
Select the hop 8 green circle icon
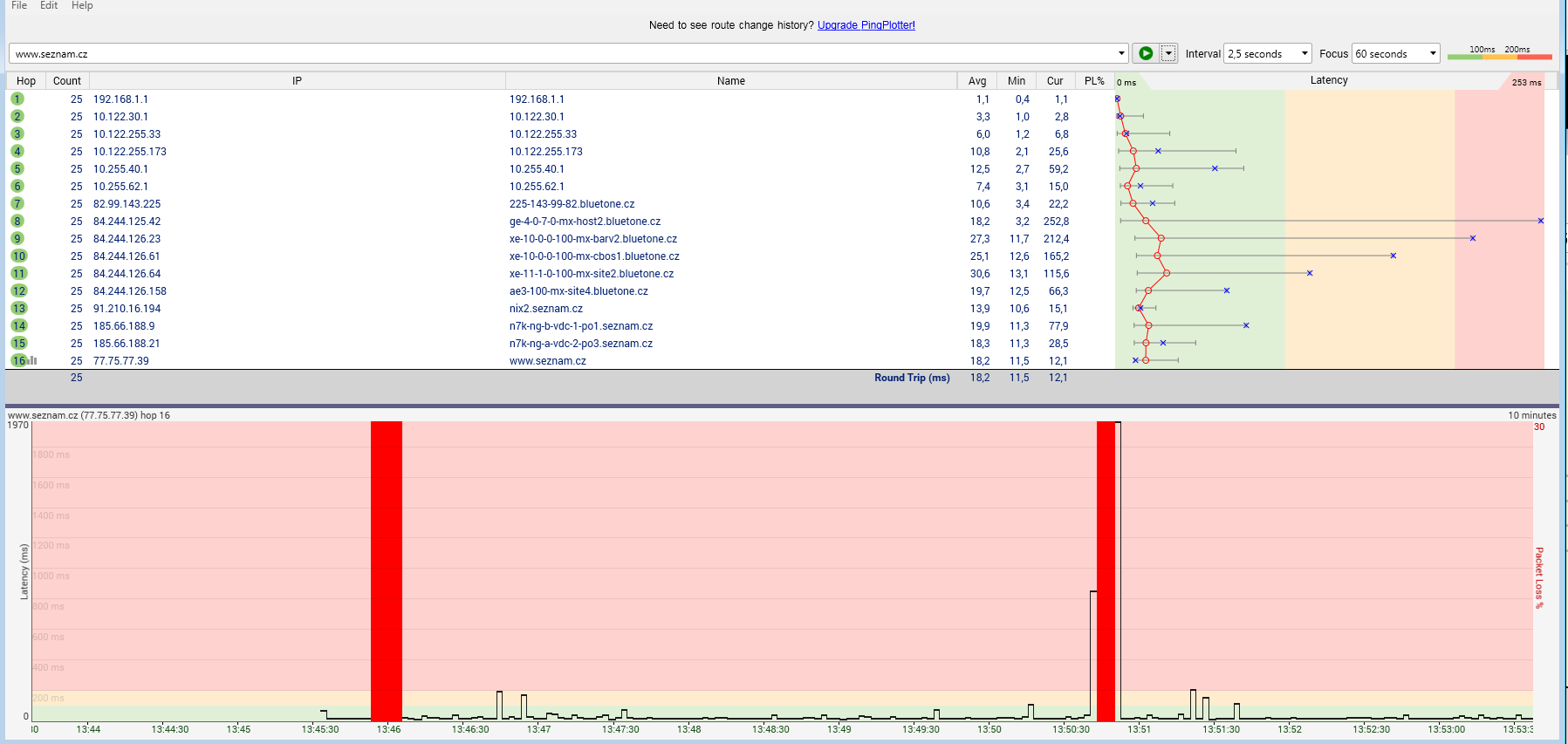click(17, 221)
